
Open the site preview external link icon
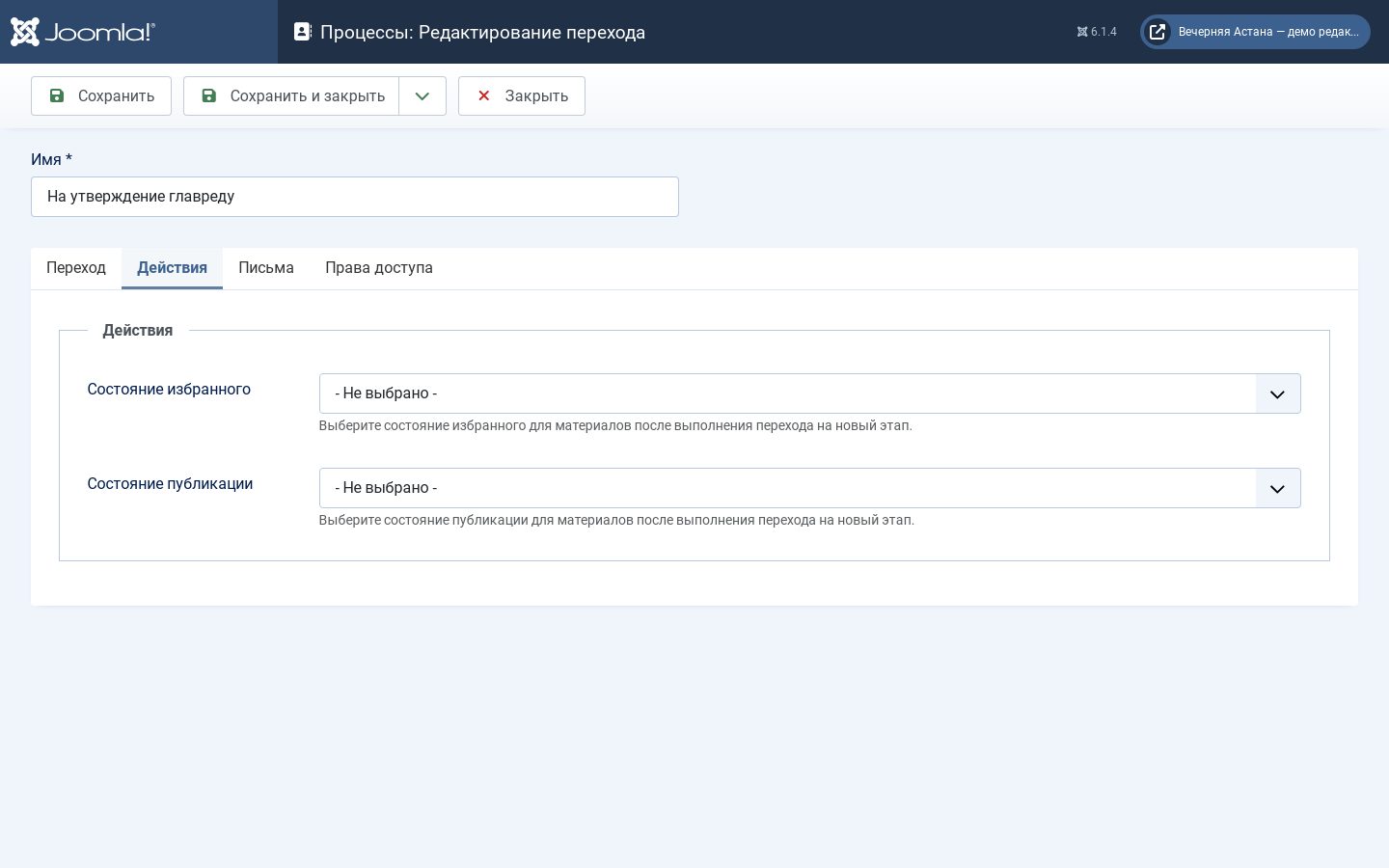click(x=1157, y=32)
